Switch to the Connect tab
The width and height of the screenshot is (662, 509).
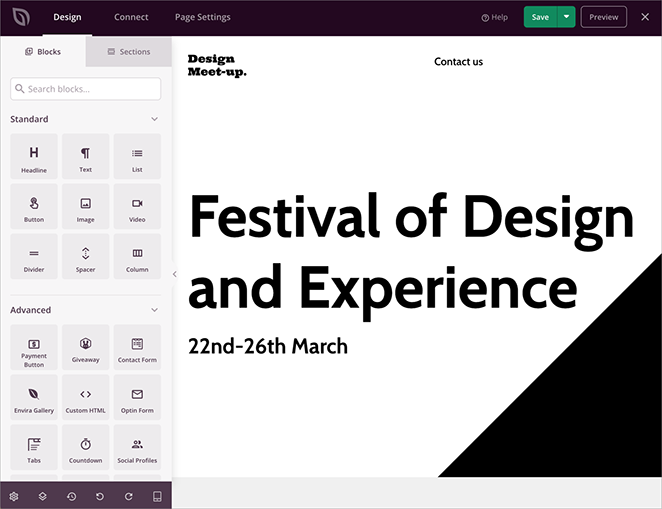(x=131, y=17)
